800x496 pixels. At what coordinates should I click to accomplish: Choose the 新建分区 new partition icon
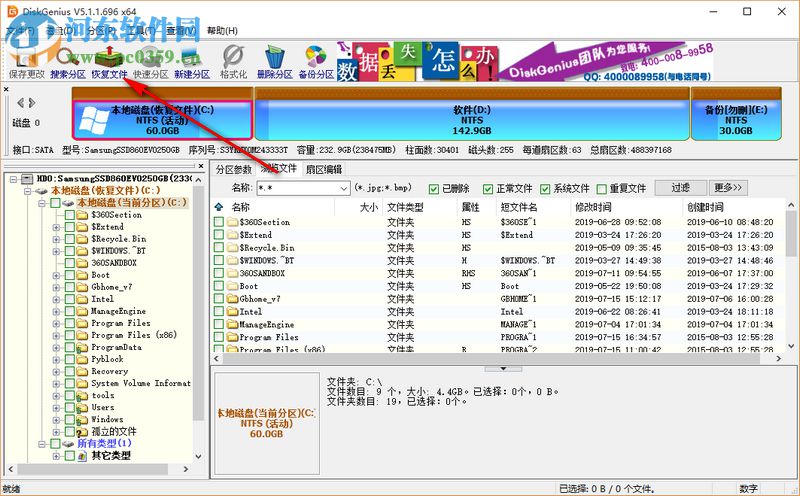[192, 62]
